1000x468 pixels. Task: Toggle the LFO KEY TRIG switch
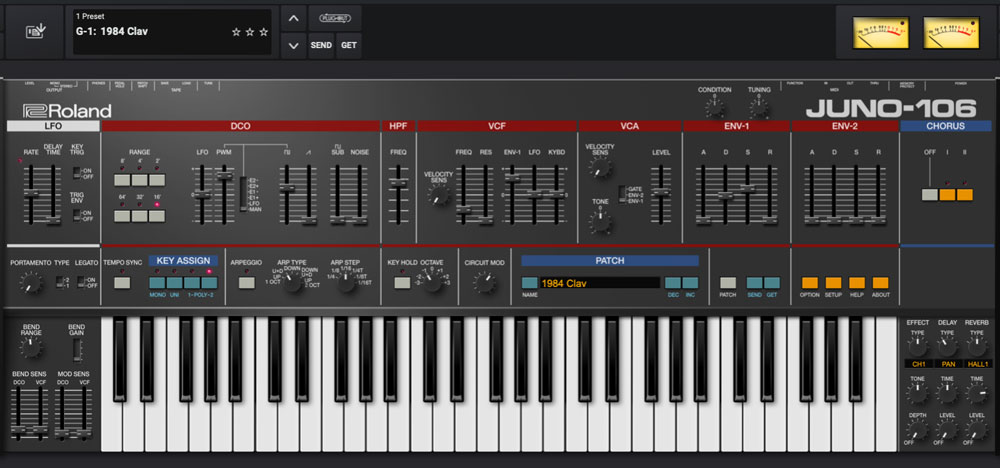click(x=77, y=172)
